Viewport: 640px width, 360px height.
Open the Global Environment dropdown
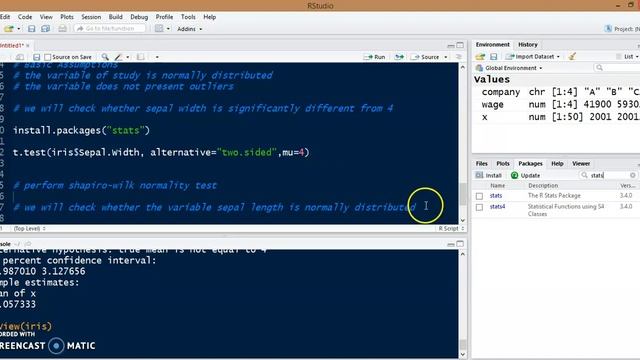[x=509, y=68]
